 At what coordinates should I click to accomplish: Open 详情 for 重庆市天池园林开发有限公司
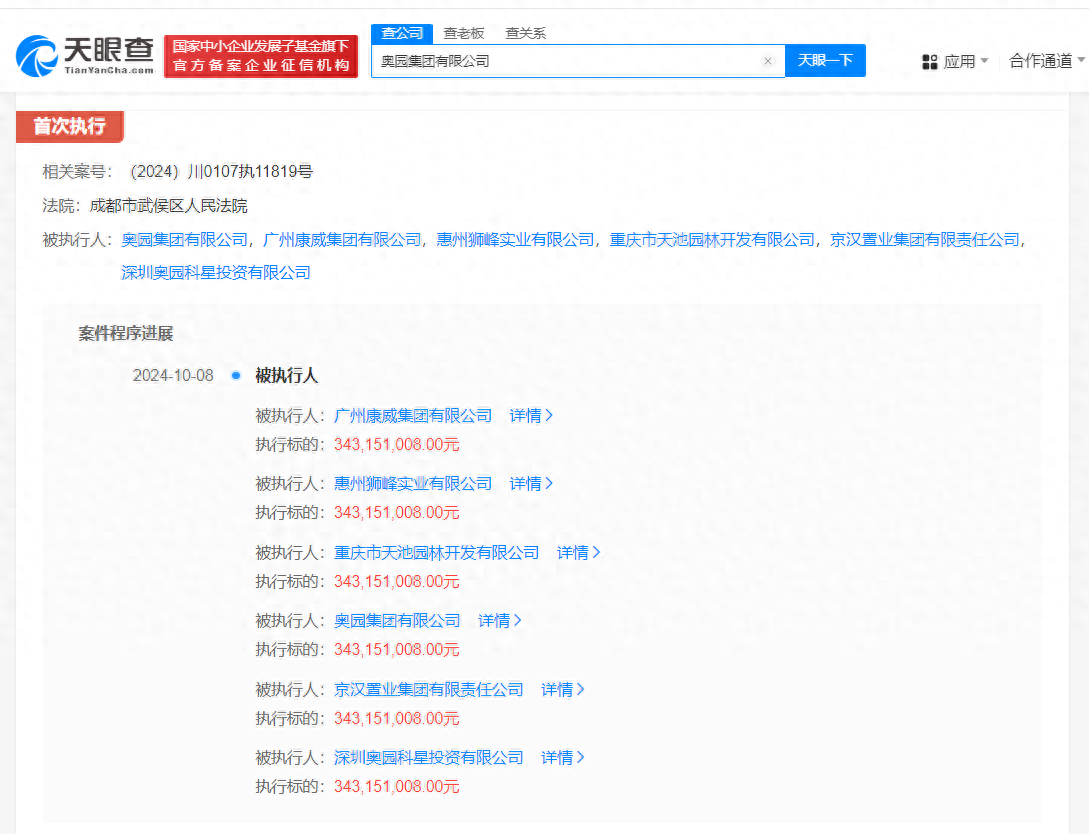pos(579,552)
